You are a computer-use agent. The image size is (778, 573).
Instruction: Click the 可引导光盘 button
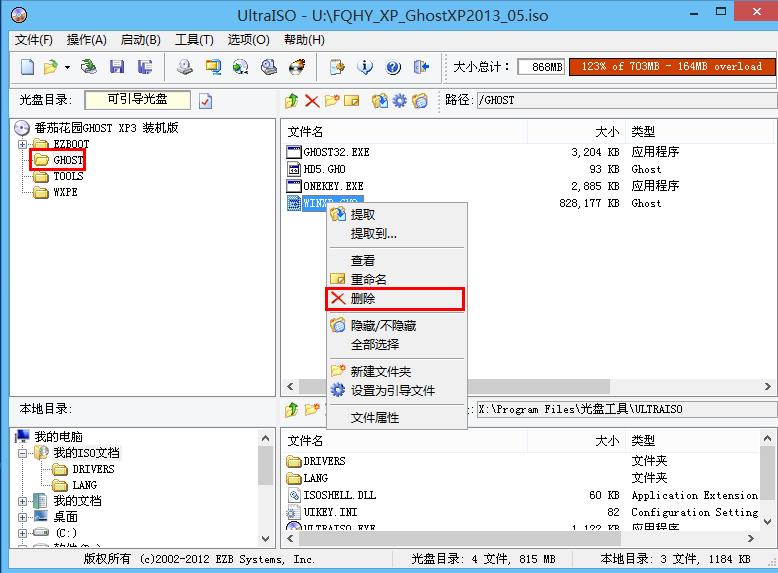(x=138, y=99)
